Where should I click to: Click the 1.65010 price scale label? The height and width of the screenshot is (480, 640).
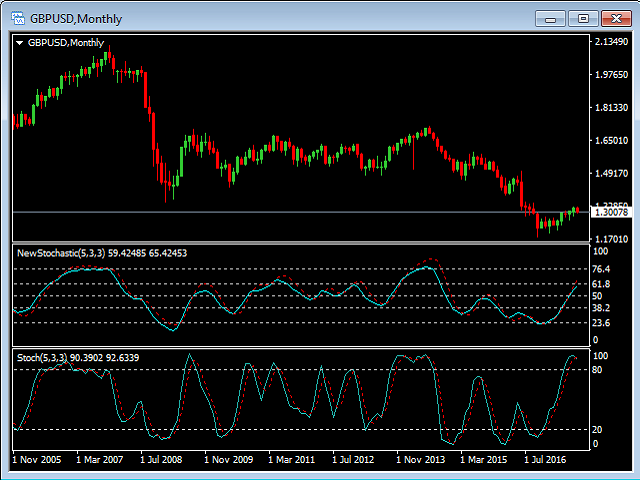pos(610,141)
